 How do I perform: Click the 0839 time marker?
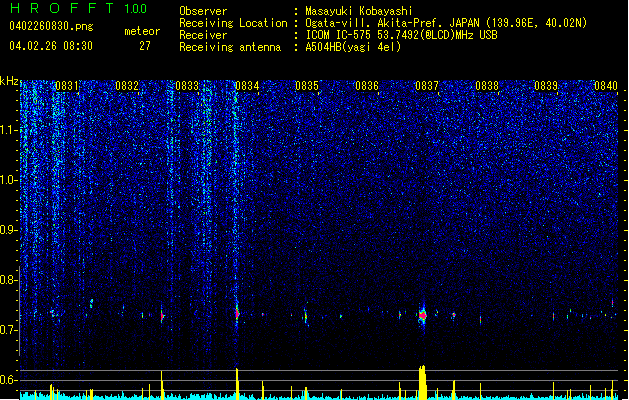[546, 86]
